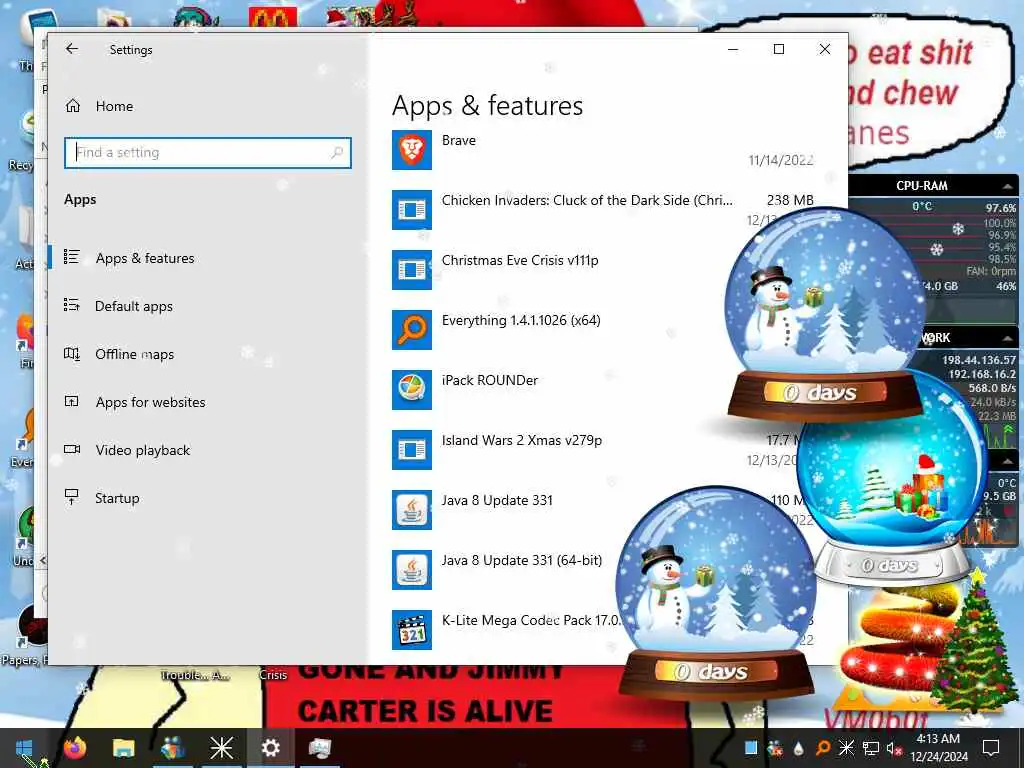Viewport: 1024px width, 768px height.
Task: Open Settings Home
Action: click(x=99, y=106)
